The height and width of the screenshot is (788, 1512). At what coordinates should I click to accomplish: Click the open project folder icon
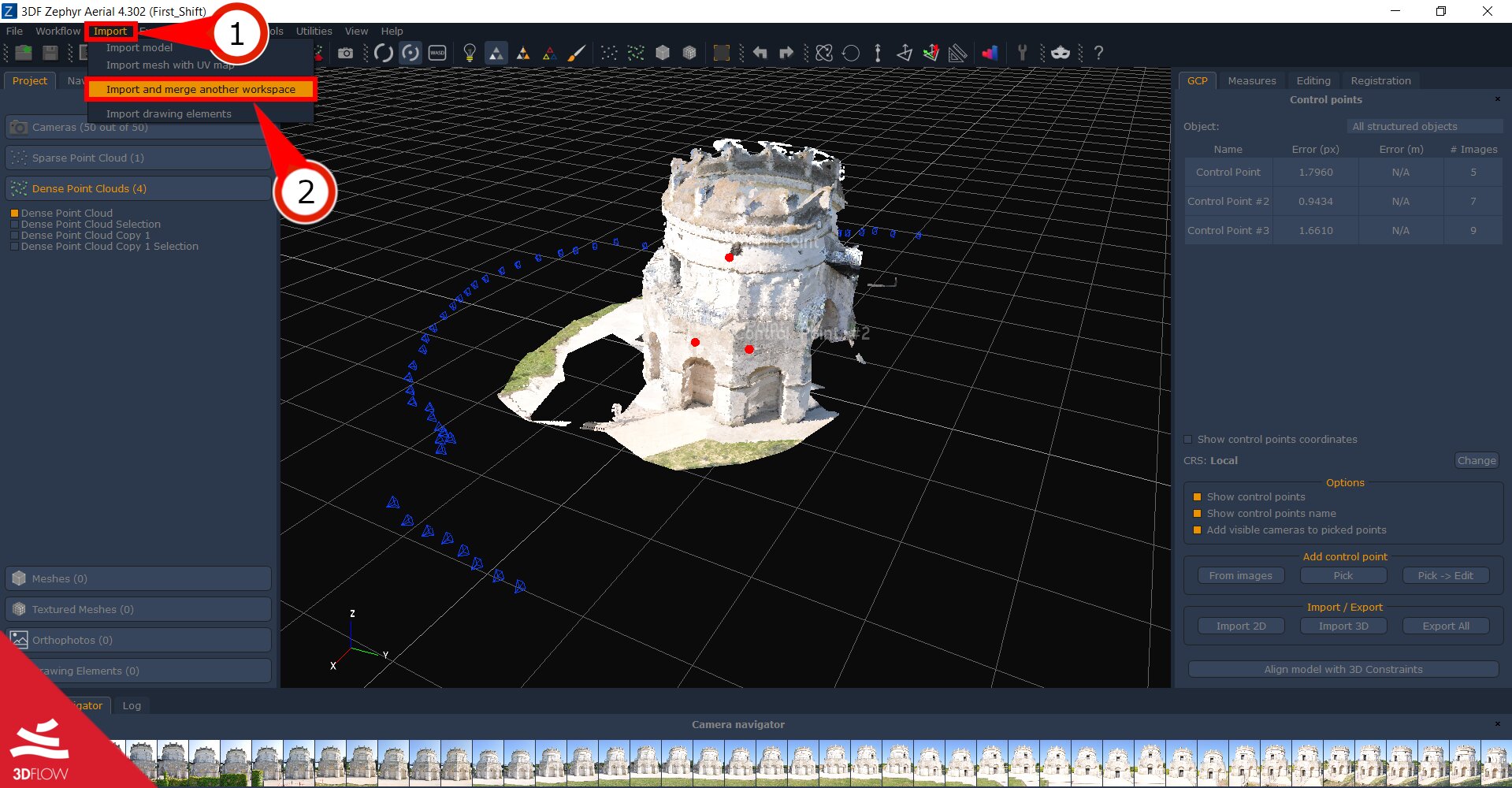click(x=24, y=53)
